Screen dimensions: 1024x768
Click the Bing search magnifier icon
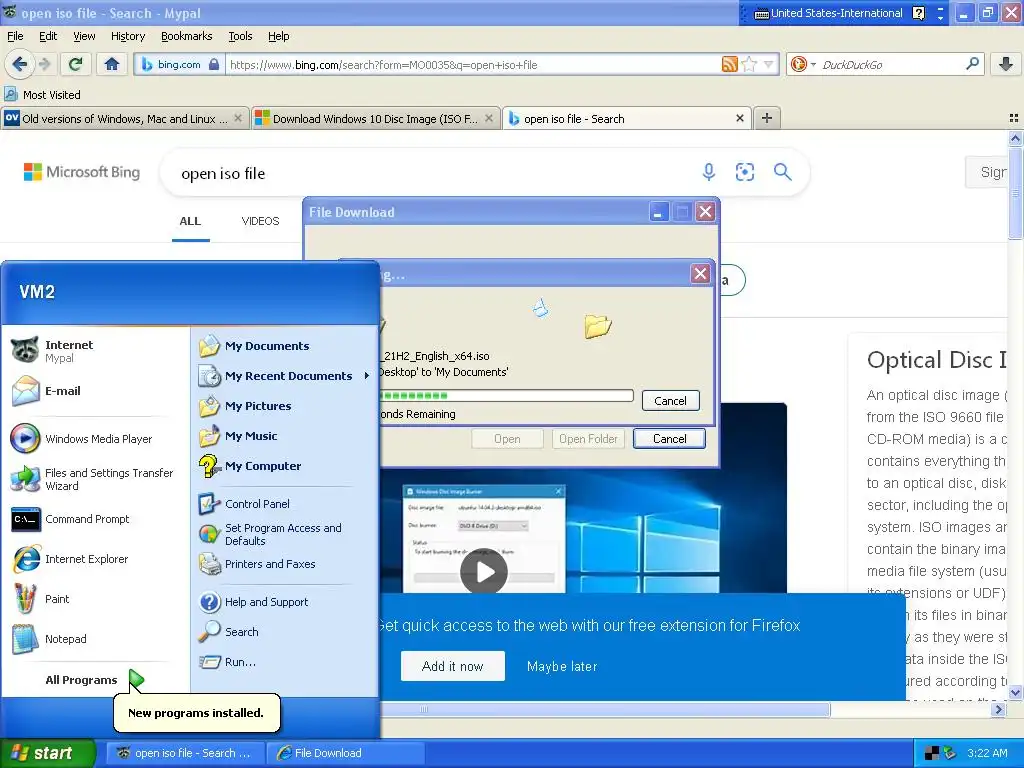(782, 172)
